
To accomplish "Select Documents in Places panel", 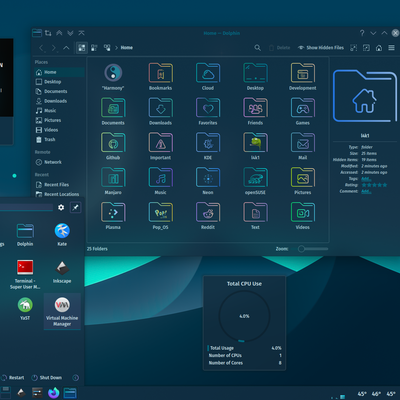I will [x=59, y=91].
